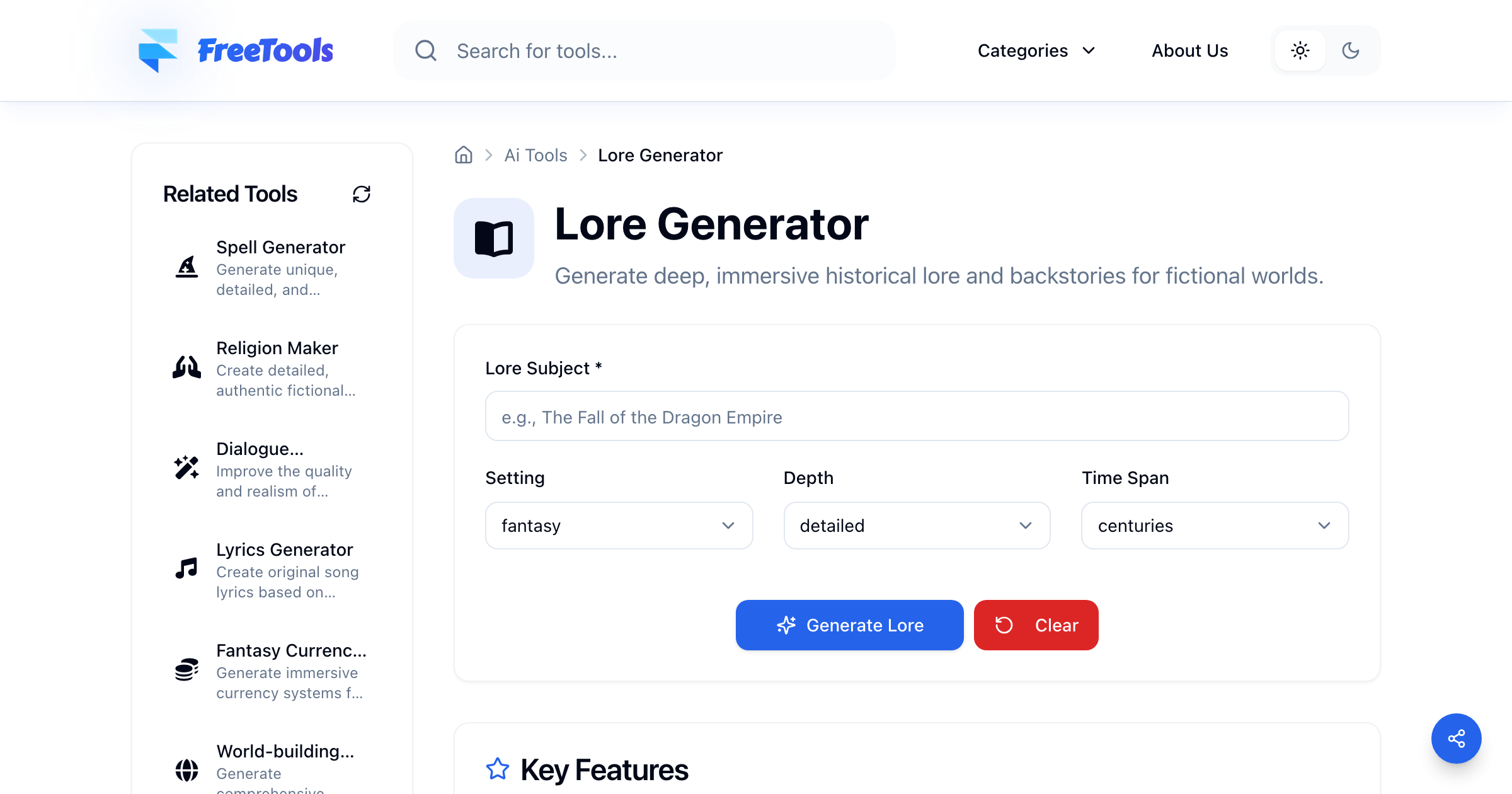Expand the Categories menu

coord(1036,50)
